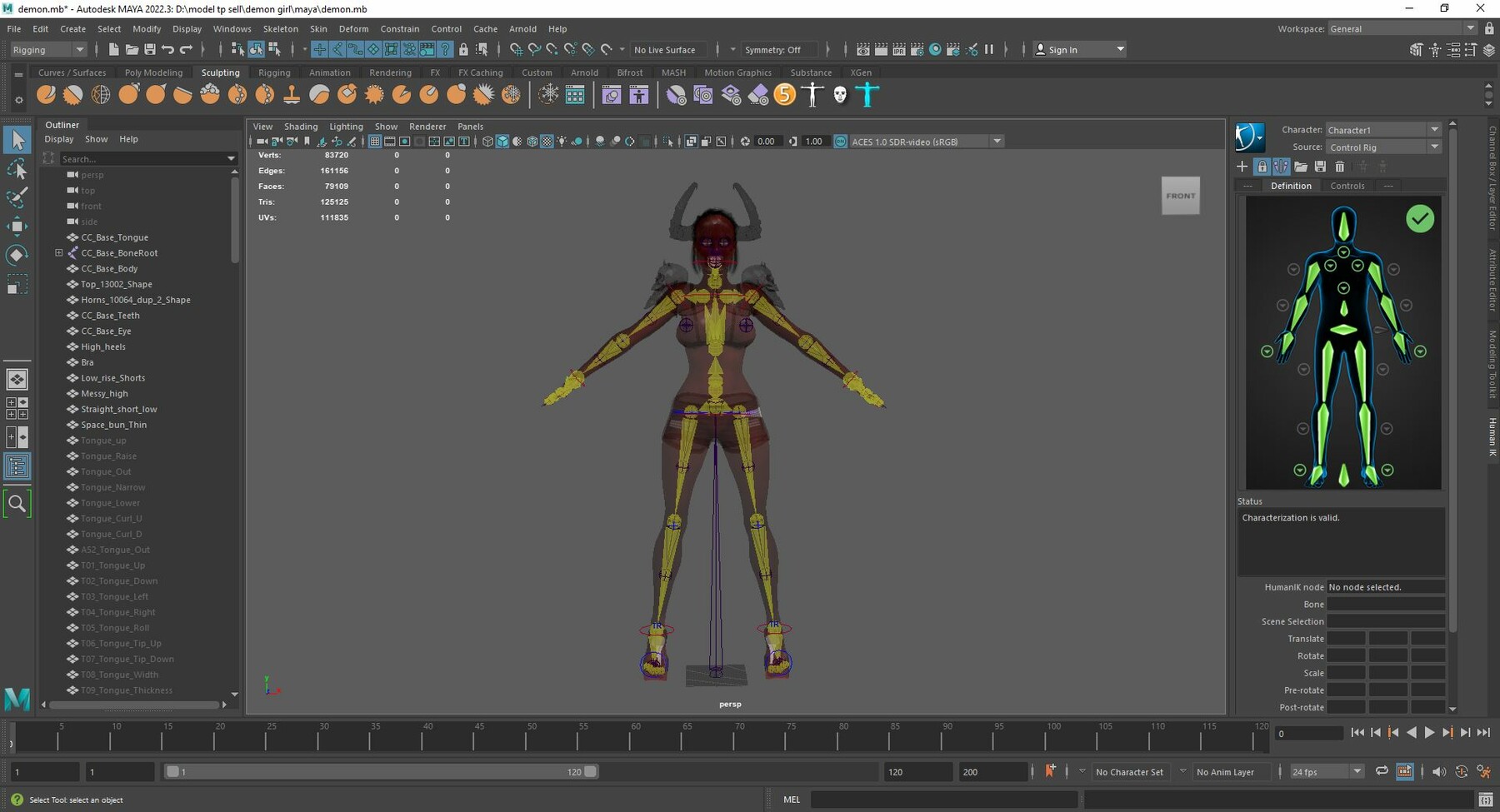Pick the Lasso select tool
This screenshot has height=812, width=1500.
[x=17, y=169]
